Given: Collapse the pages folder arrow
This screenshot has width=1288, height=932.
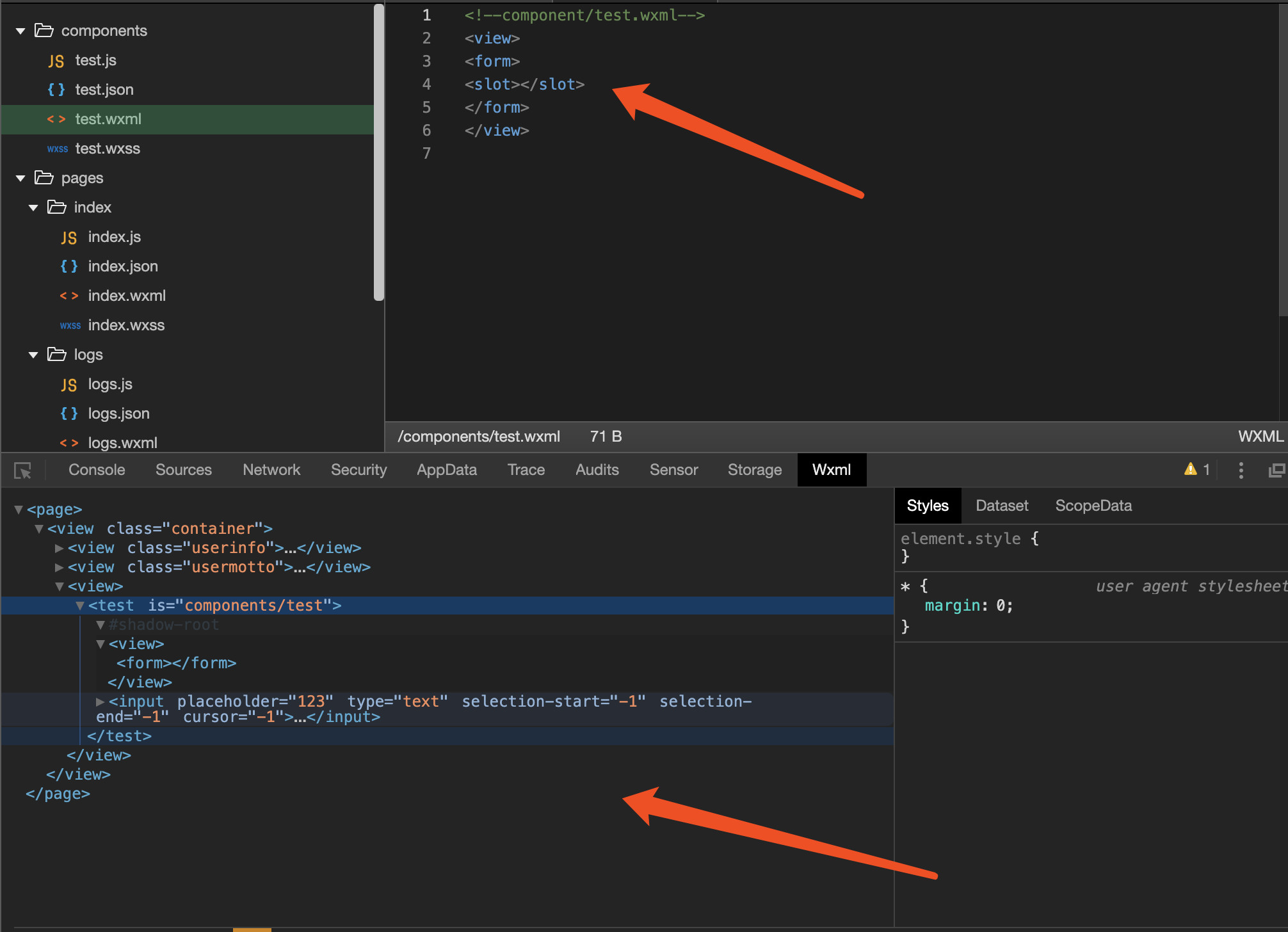Looking at the screenshot, I should 20,178.
